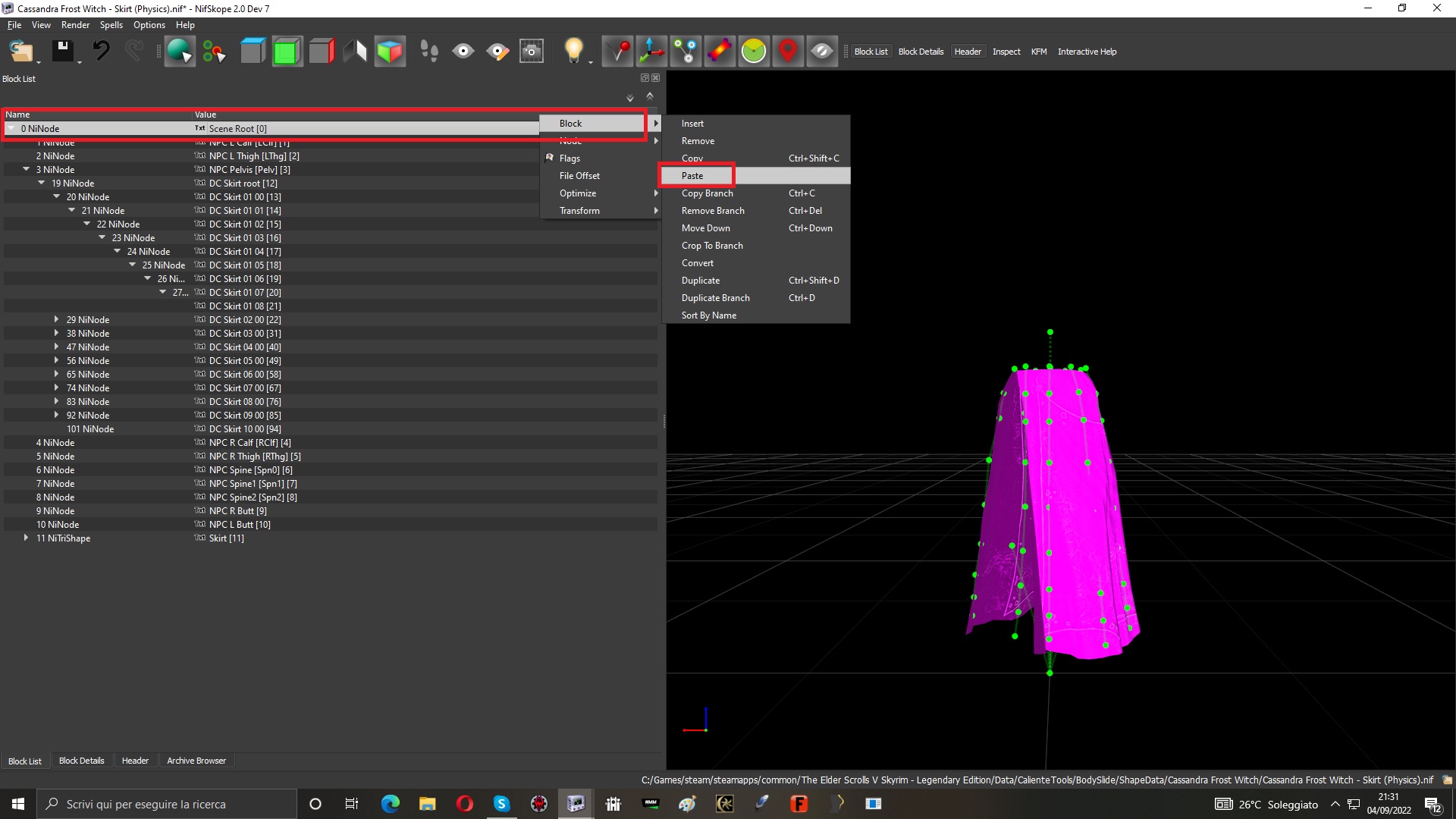The width and height of the screenshot is (1456, 819).
Task: Collapse the 19 NiNode DC Skirt root
Action: click(x=42, y=183)
